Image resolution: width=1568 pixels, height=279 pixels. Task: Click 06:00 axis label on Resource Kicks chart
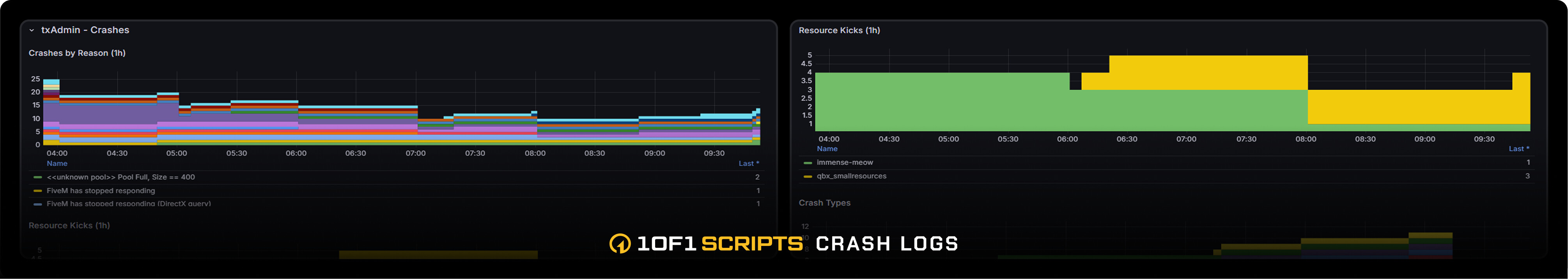1067,139
